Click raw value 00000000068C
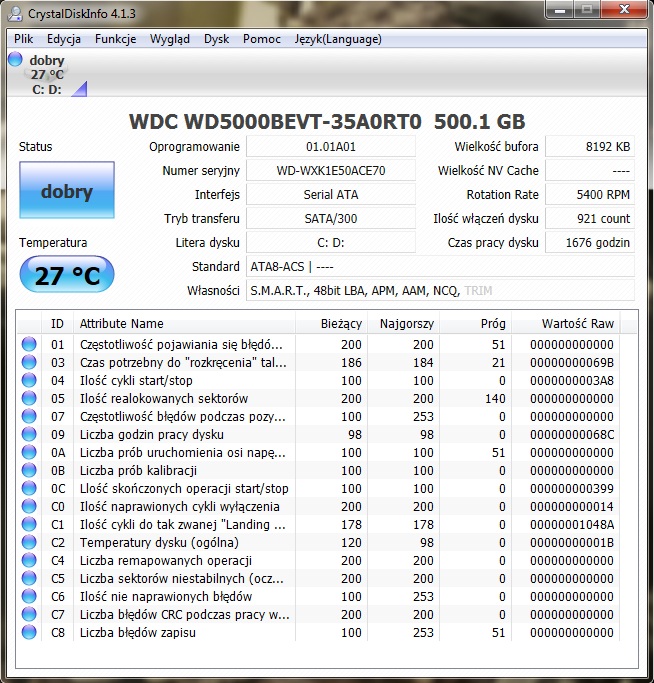This screenshot has width=654, height=683. (572, 434)
